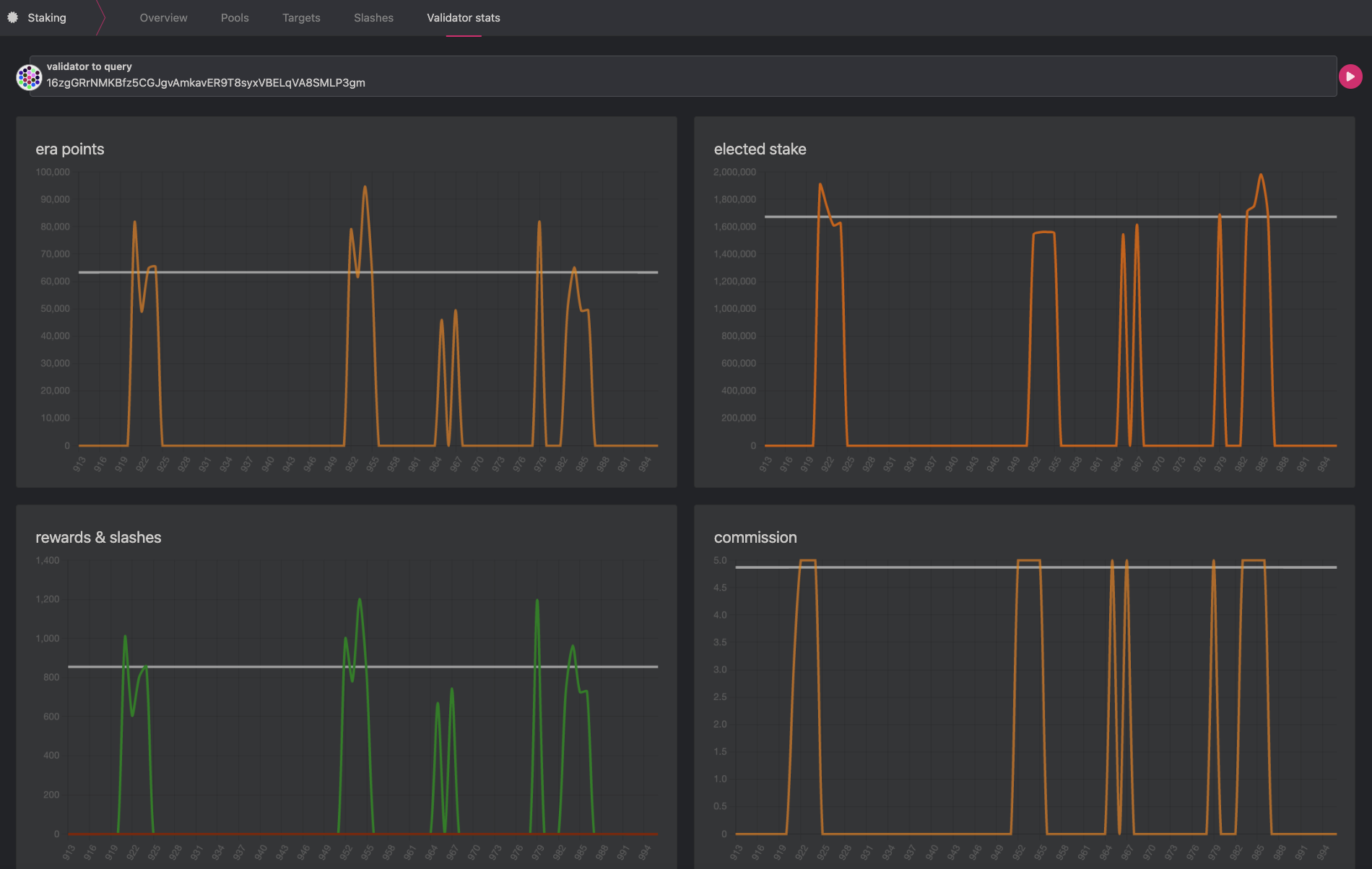
Task: Click the commission heading
Action: click(755, 537)
